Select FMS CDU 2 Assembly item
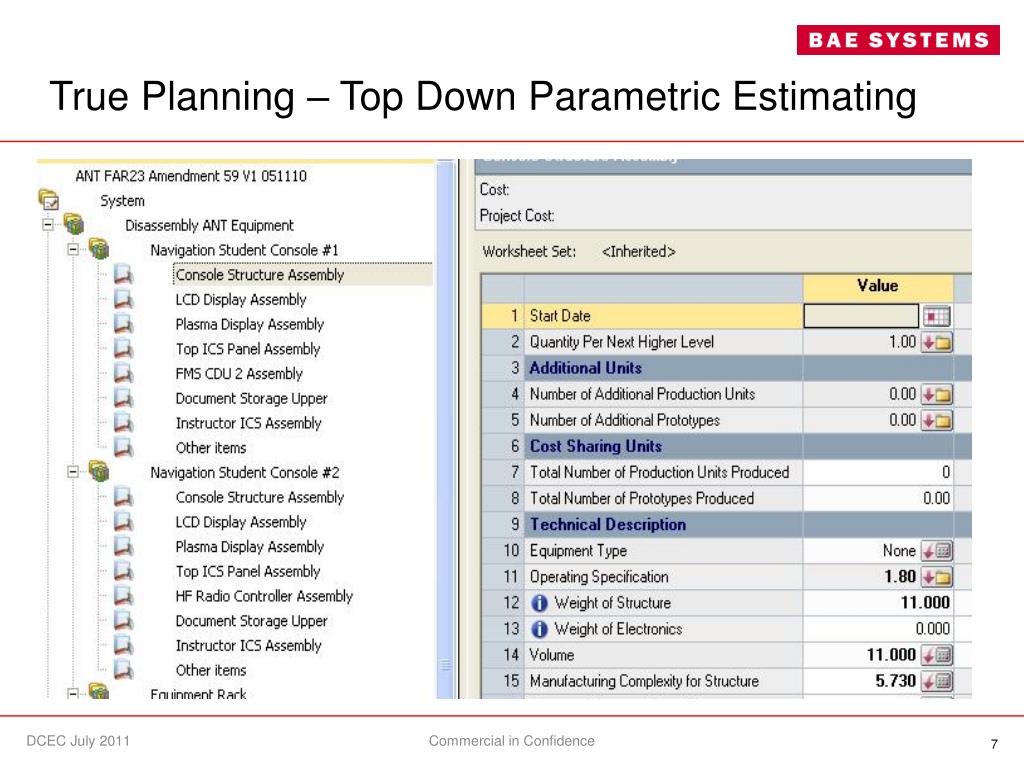 [x=239, y=374]
